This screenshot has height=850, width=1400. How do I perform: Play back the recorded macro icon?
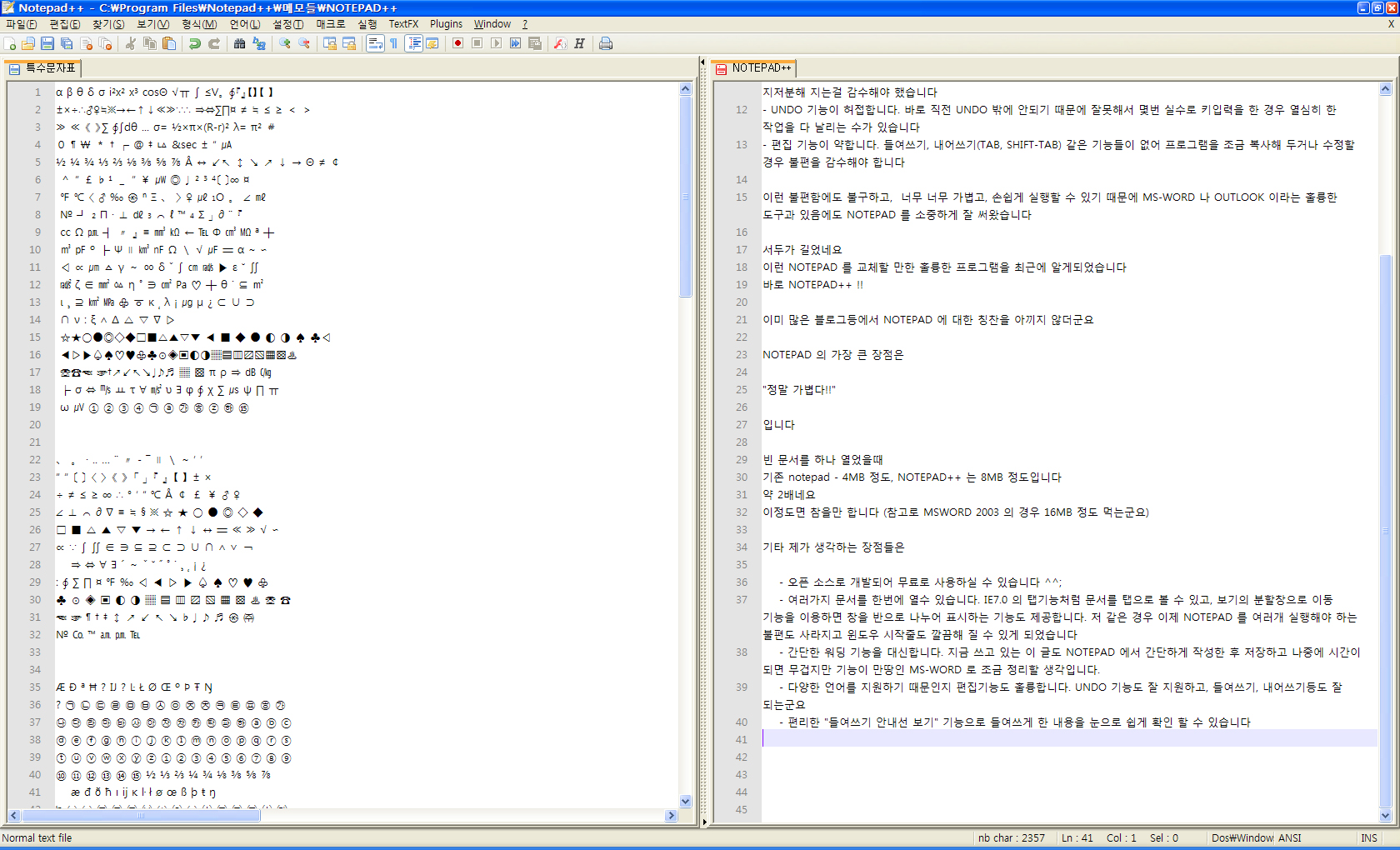tap(497, 43)
